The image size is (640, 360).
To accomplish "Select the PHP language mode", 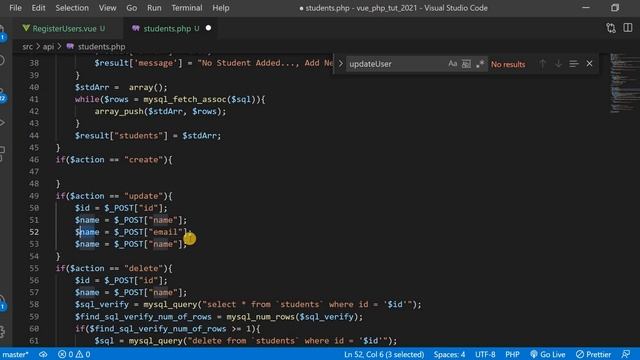I will (512, 354).
